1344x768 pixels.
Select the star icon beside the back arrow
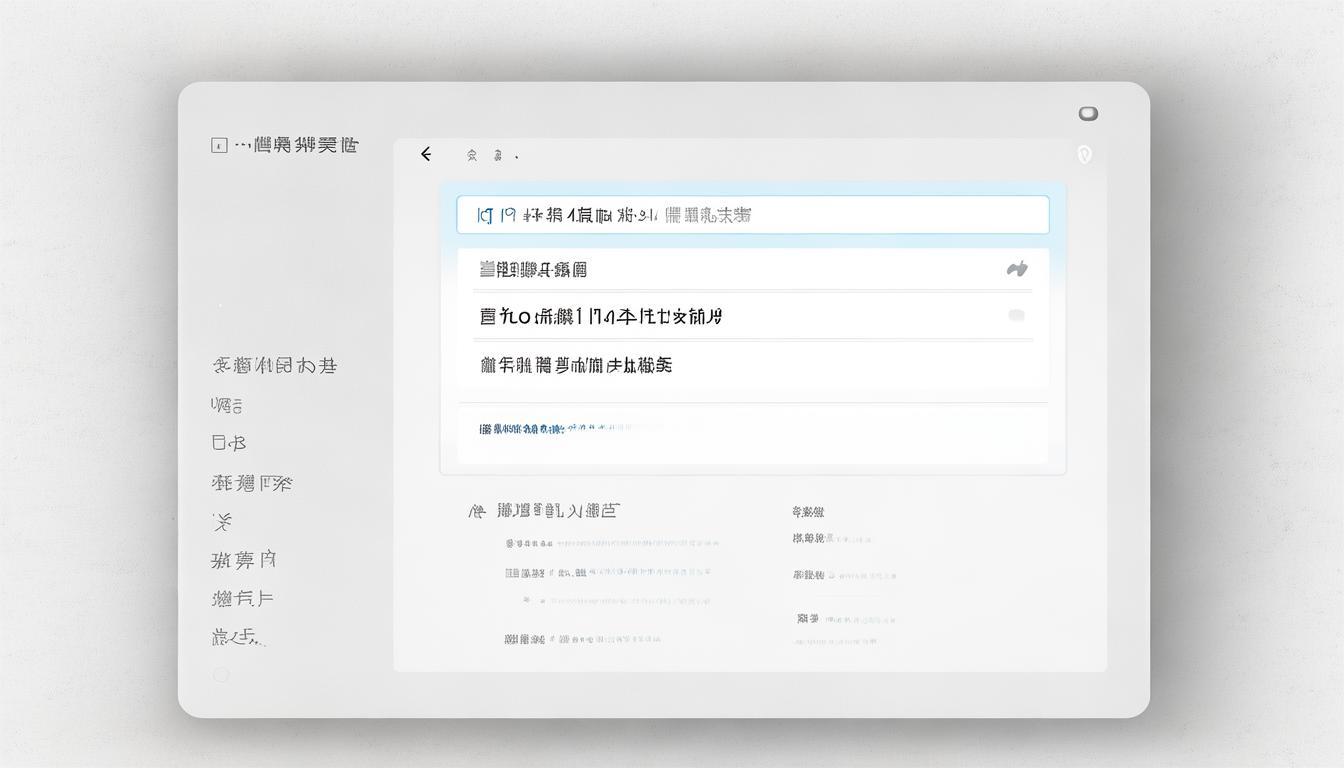coord(470,155)
